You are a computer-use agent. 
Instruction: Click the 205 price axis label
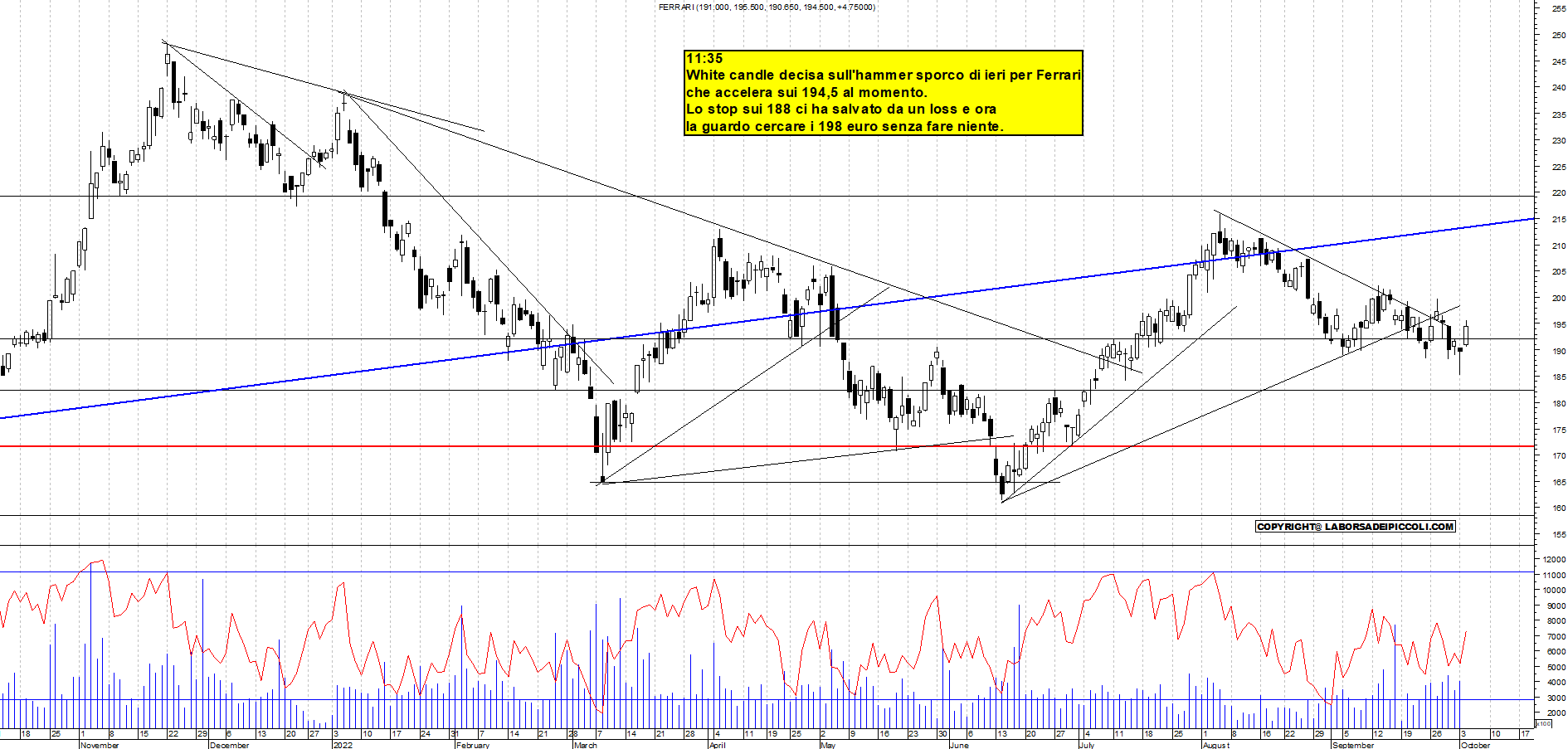pos(1559,271)
